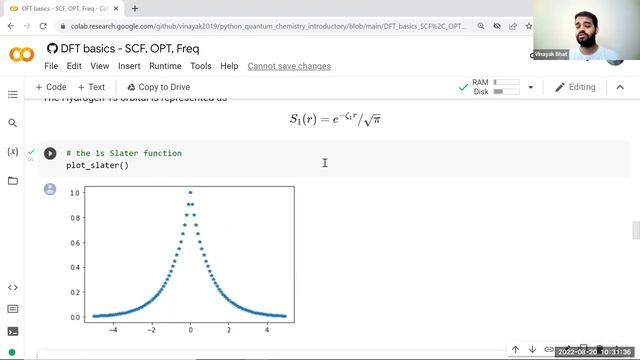This screenshot has width=640, height=360.
Task: Open the Runtime menu
Action: [x=165, y=66]
